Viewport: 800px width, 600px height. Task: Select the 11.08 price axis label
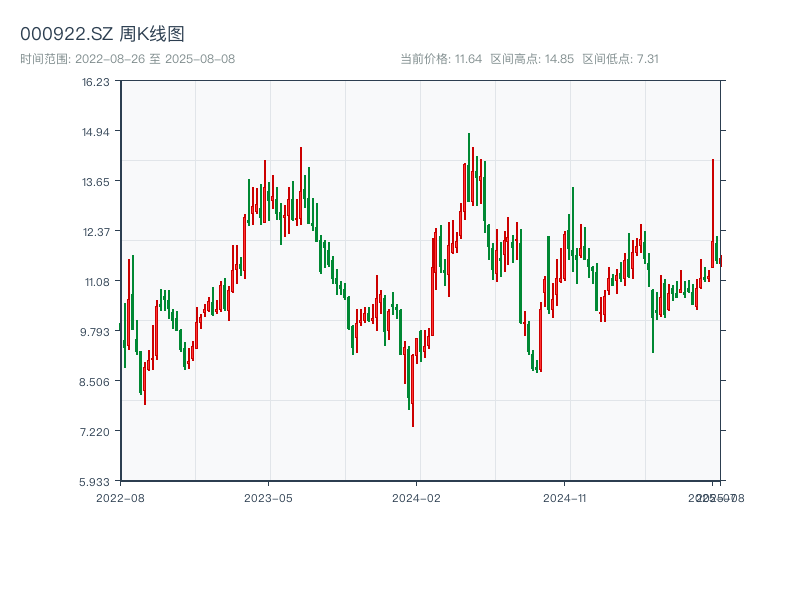96,282
